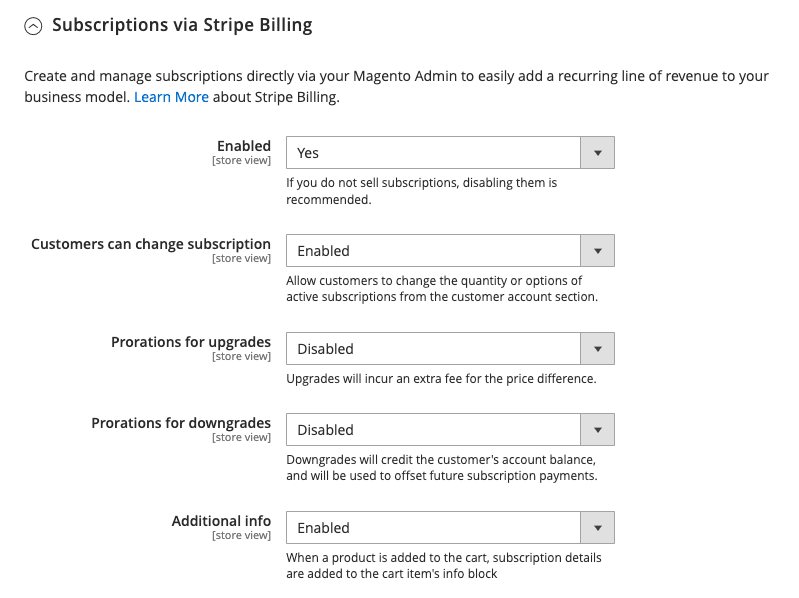
Task: Open the Learn More link about Stripe Billing
Action: point(171,97)
